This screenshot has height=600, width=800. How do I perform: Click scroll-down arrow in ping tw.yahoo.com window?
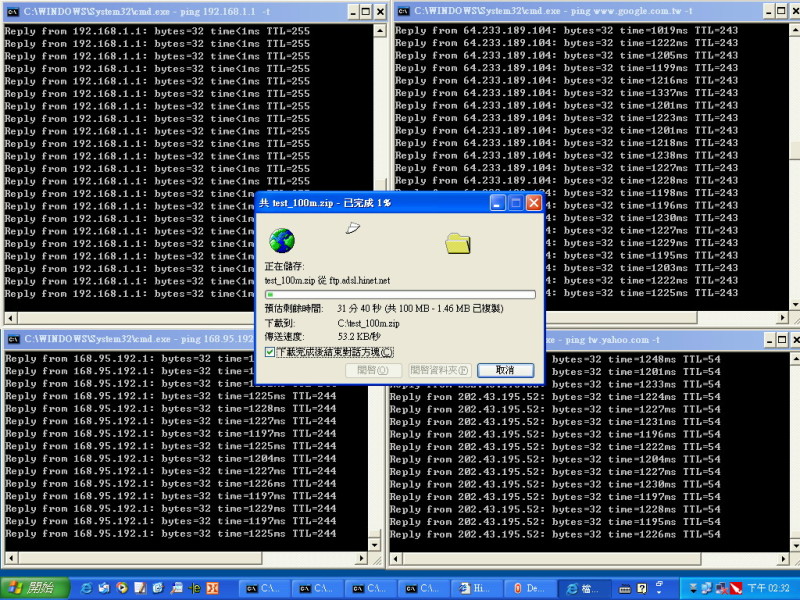click(x=795, y=546)
